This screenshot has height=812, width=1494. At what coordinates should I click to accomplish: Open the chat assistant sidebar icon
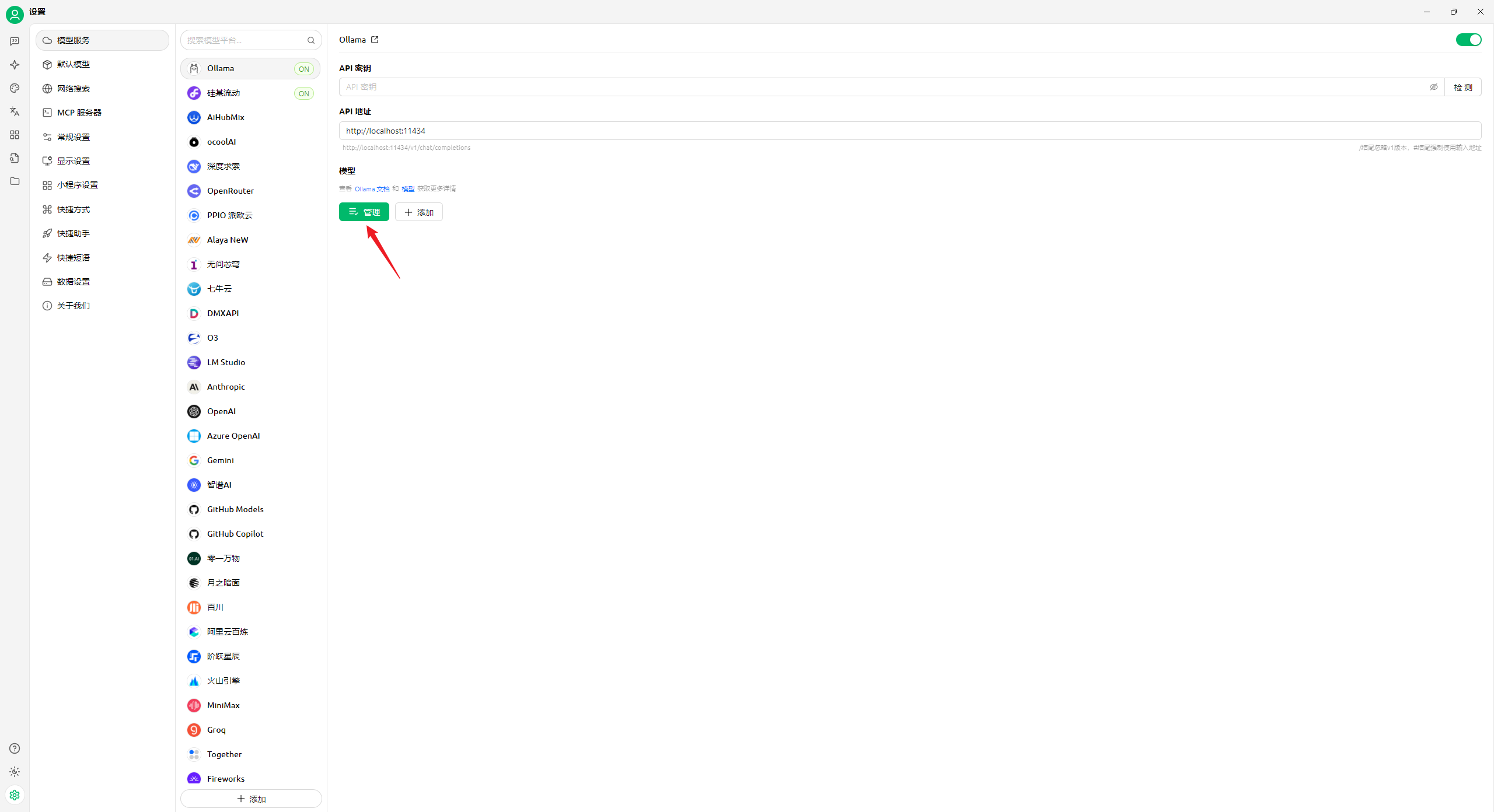15,41
